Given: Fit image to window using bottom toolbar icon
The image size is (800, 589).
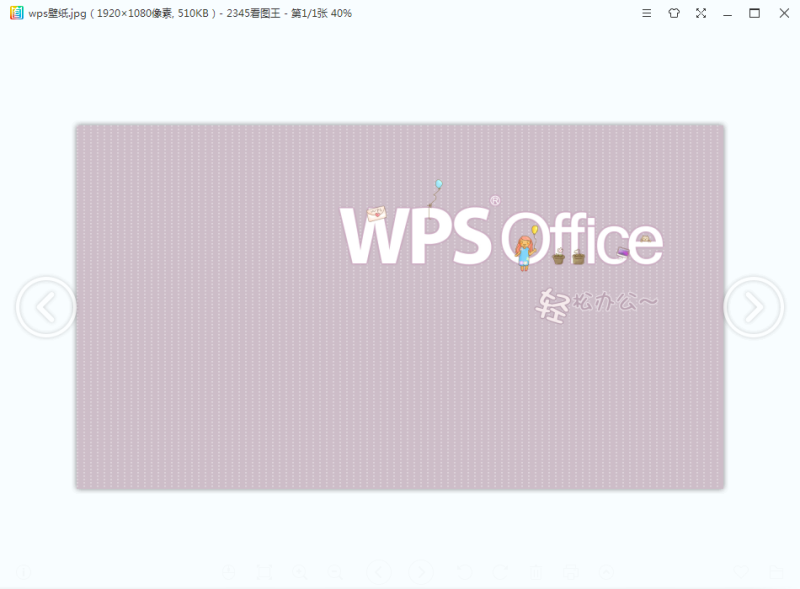Looking at the screenshot, I should coord(264,572).
